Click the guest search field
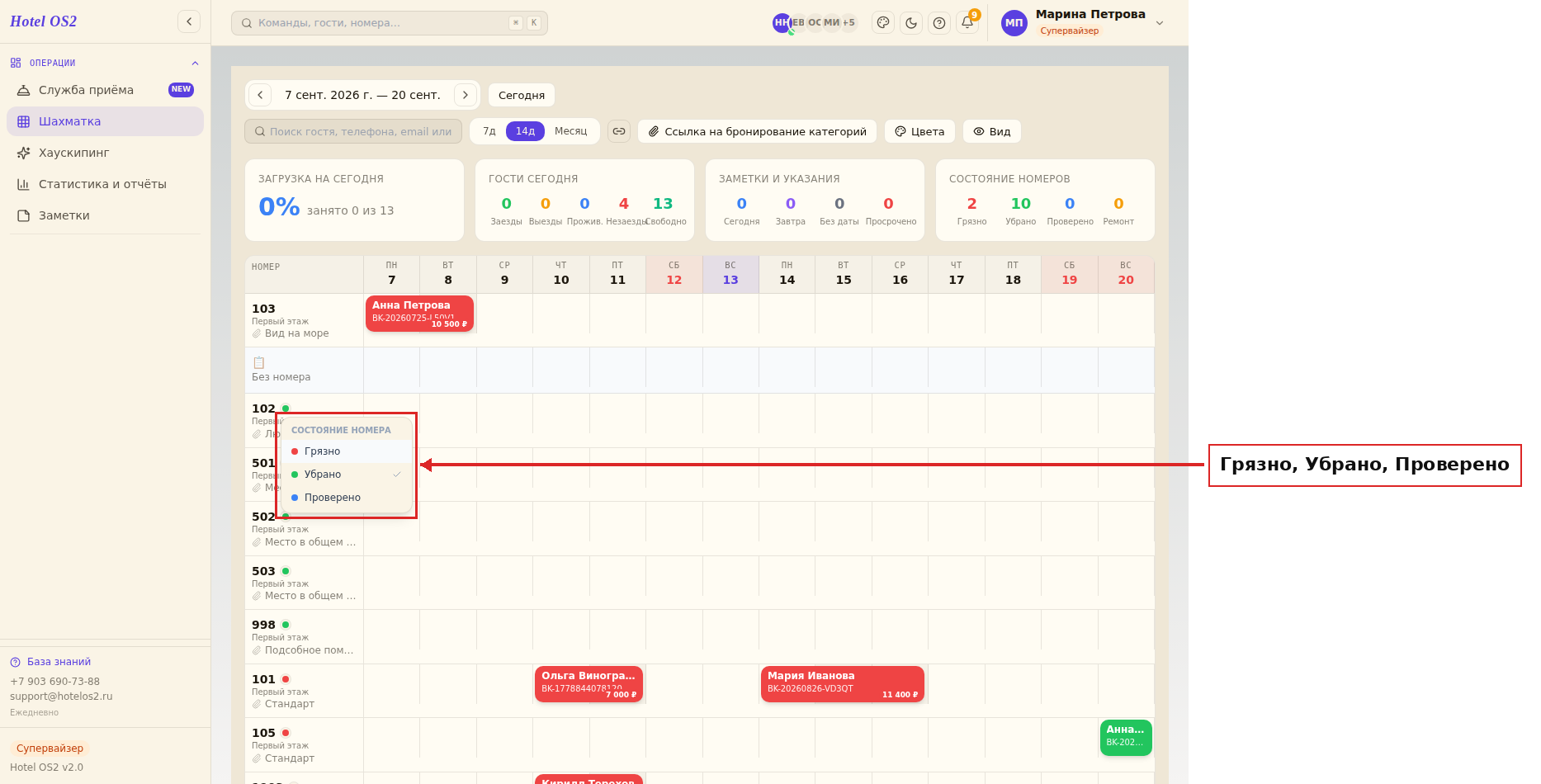This screenshot has width=1541, height=784. click(x=353, y=131)
